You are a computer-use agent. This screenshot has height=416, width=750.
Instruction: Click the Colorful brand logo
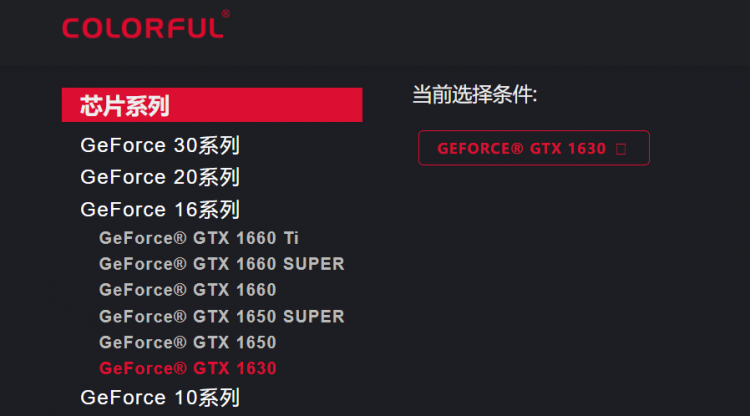(x=142, y=27)
